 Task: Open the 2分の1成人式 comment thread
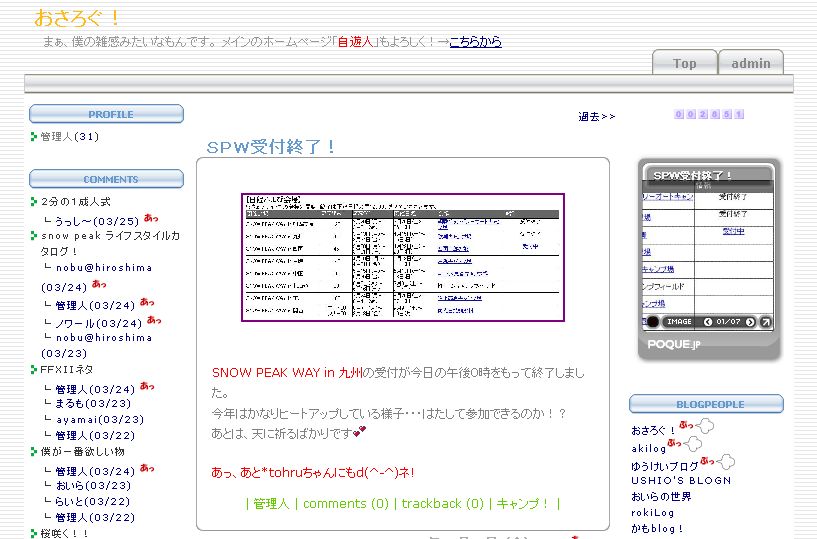click(x=76, y=201)
